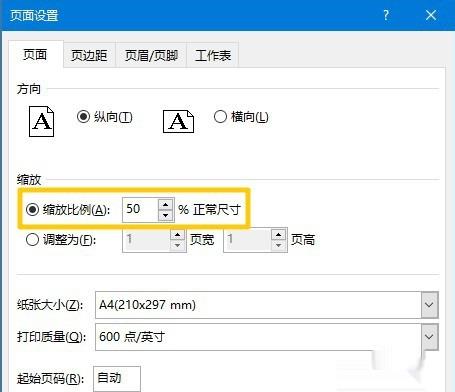Viewport: 455px width, 392px height.
Task: Expand the 纸张大小 dropdown arrow
Action: tap(429, 305)
